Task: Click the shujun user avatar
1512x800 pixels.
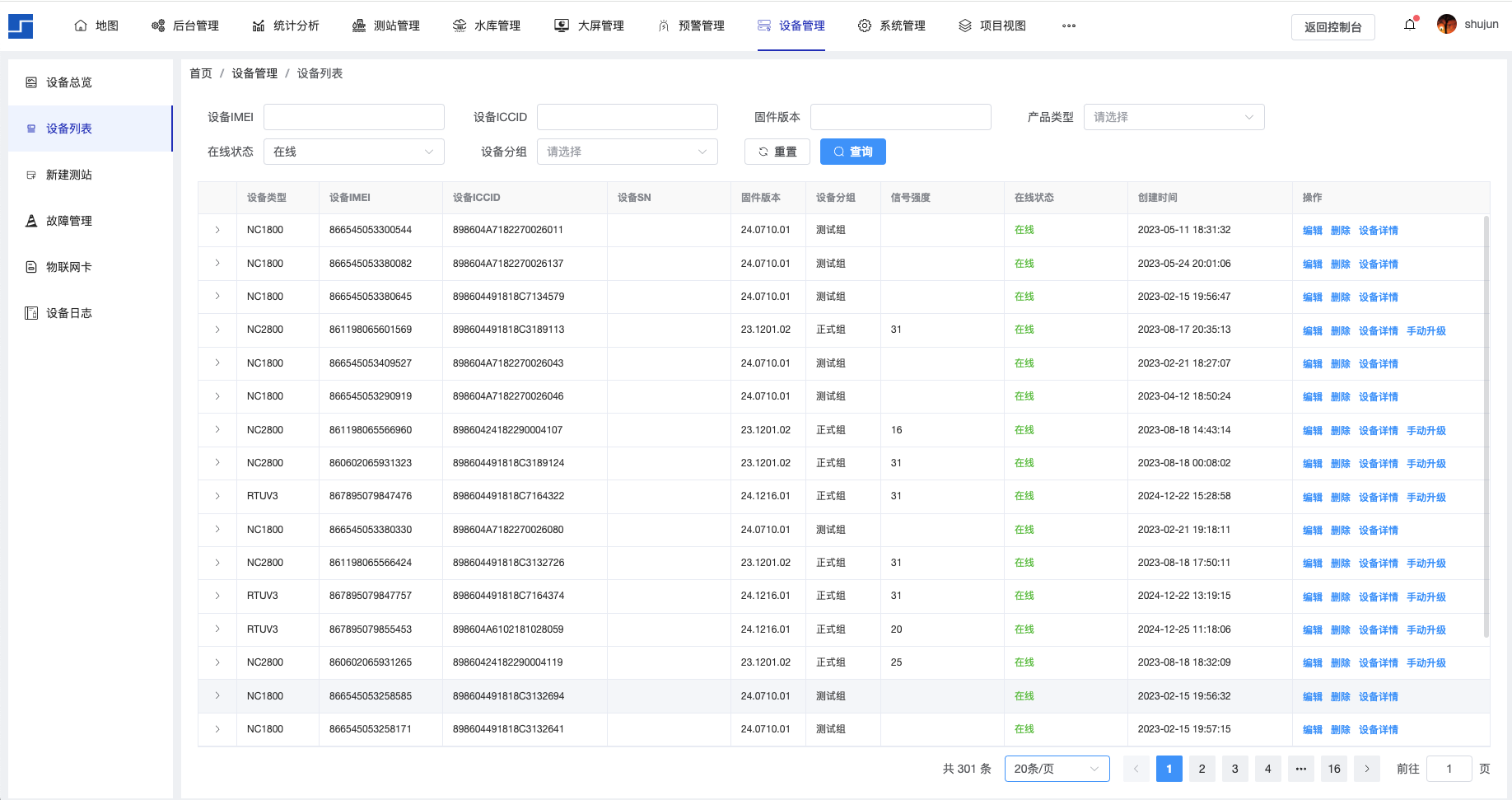Action: (1446, 25)
